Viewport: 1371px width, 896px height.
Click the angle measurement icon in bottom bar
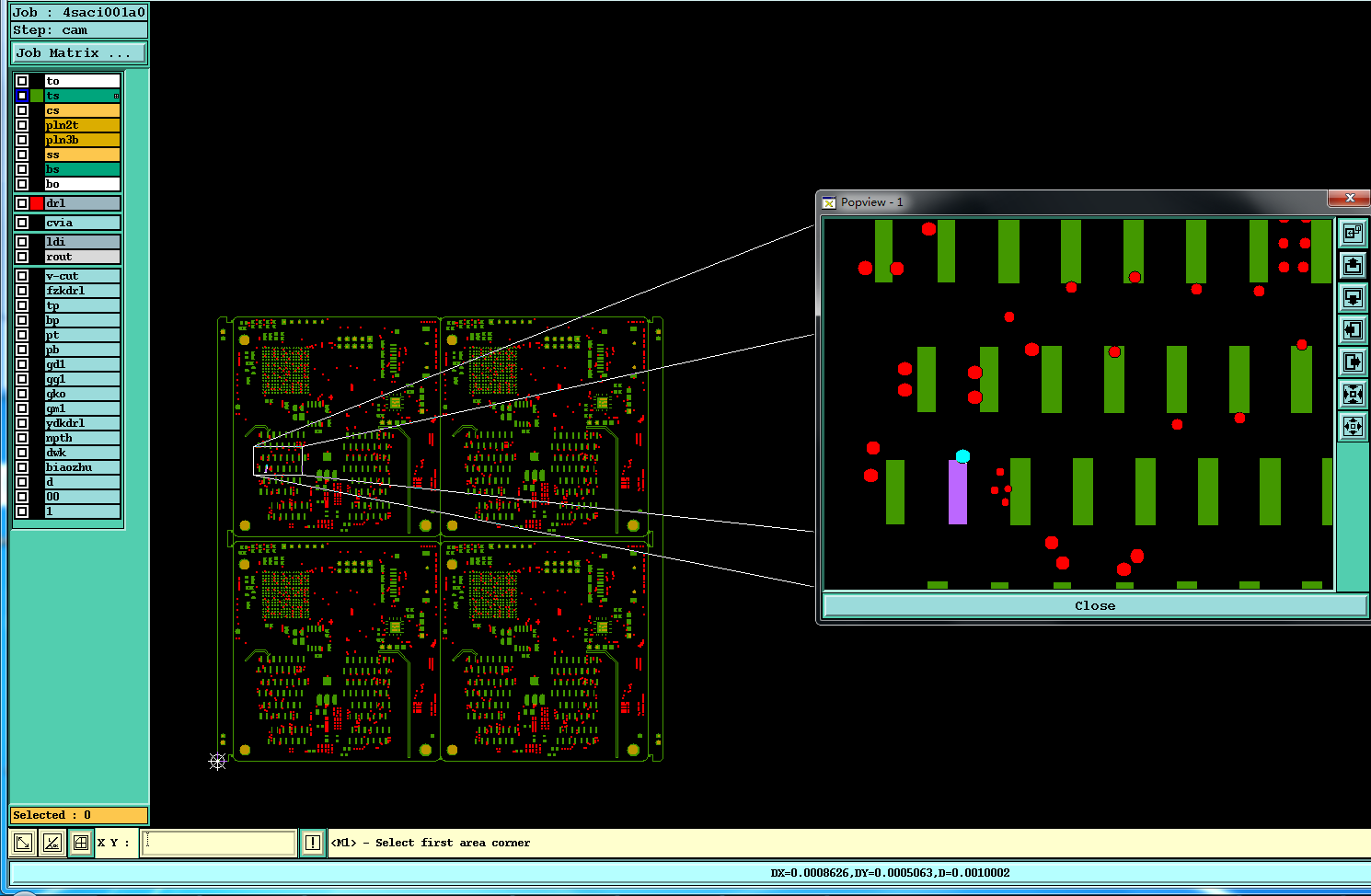click(x=52, y=843)
